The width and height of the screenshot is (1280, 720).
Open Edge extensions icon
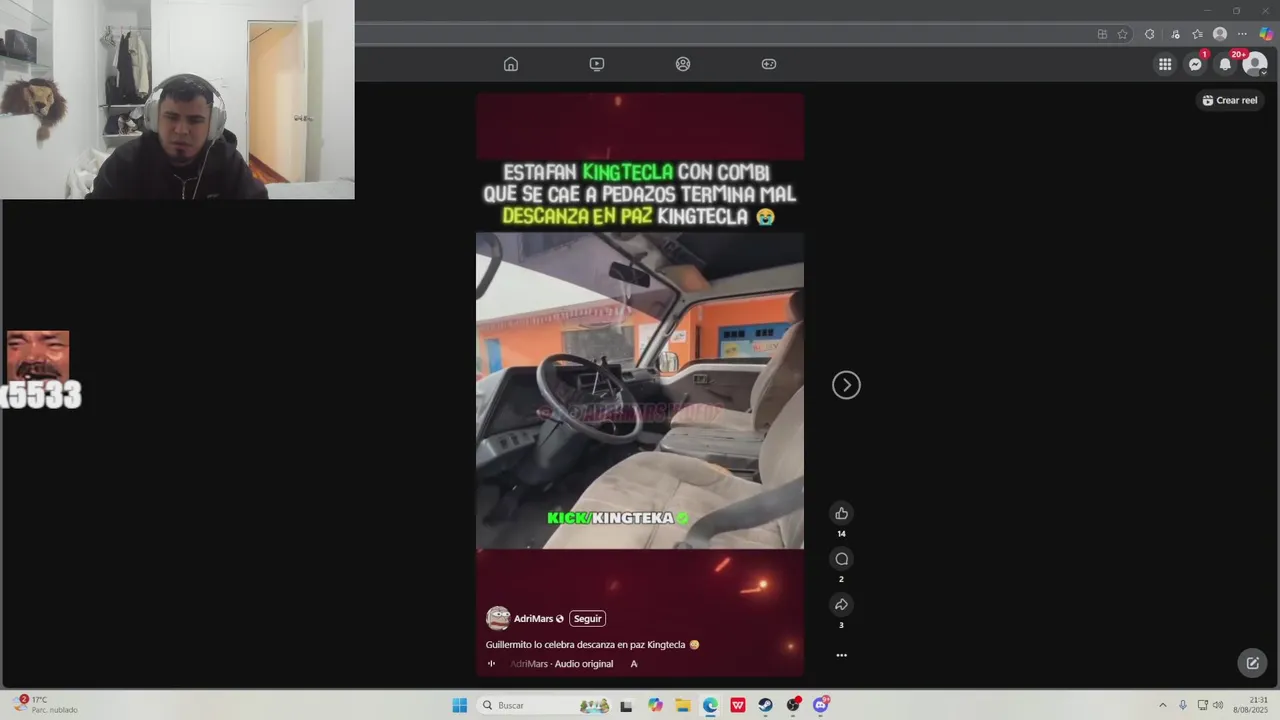(1150, 34)
